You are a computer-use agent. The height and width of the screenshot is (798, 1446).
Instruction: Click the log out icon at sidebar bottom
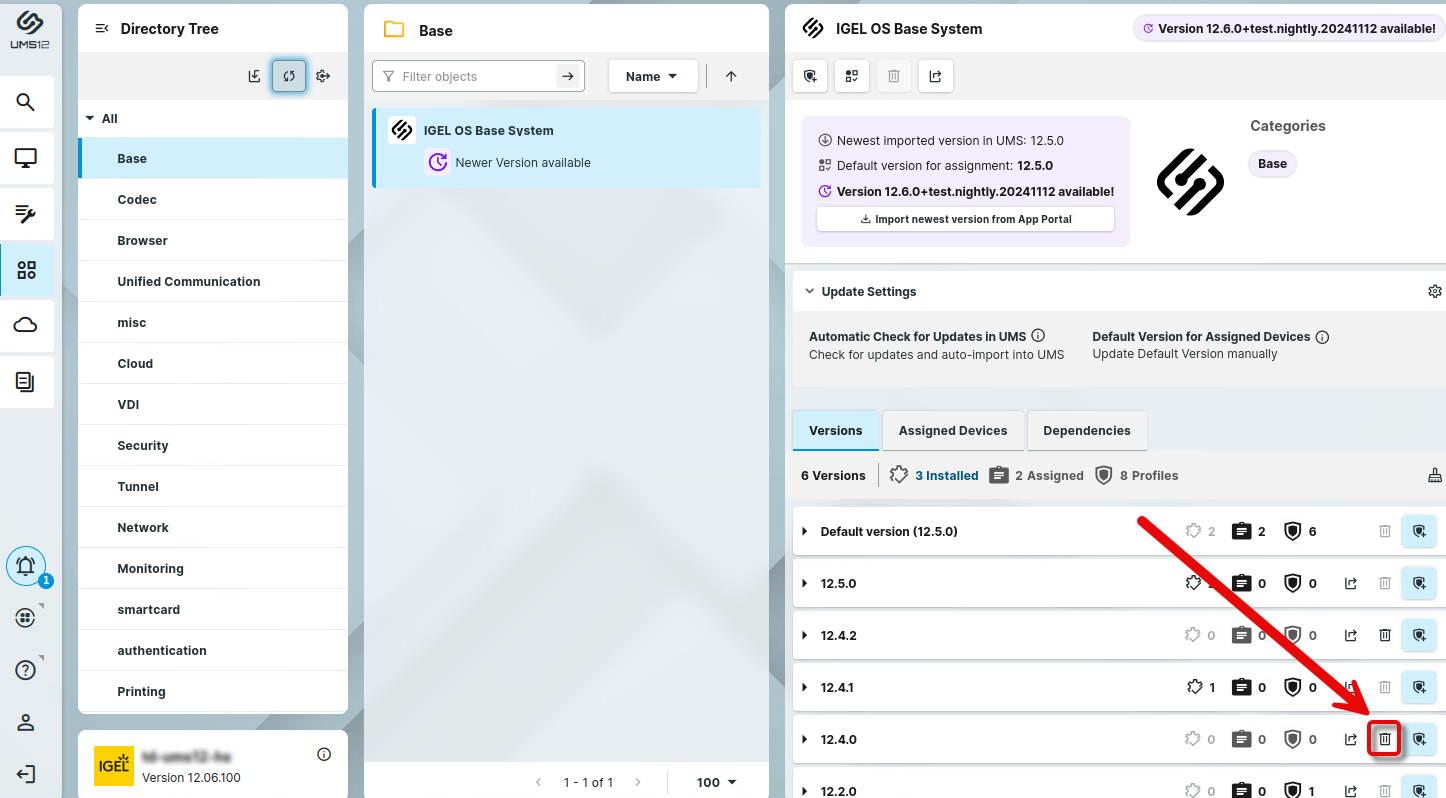[26, 774]
